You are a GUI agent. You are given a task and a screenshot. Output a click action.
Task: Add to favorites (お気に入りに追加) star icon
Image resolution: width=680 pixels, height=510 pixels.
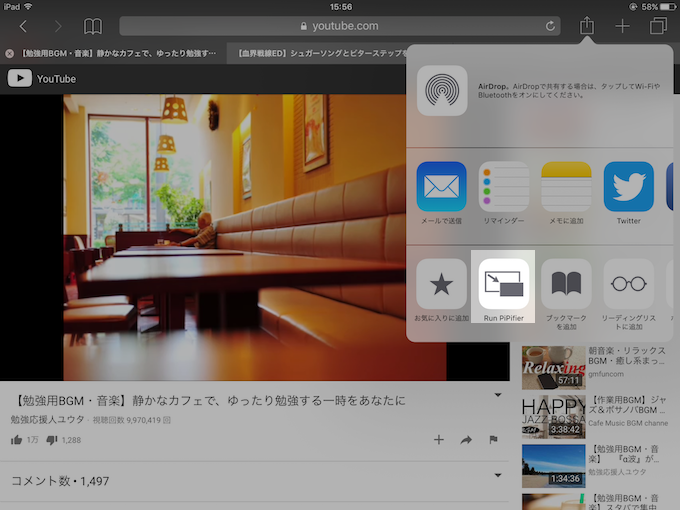click(441, 284)
